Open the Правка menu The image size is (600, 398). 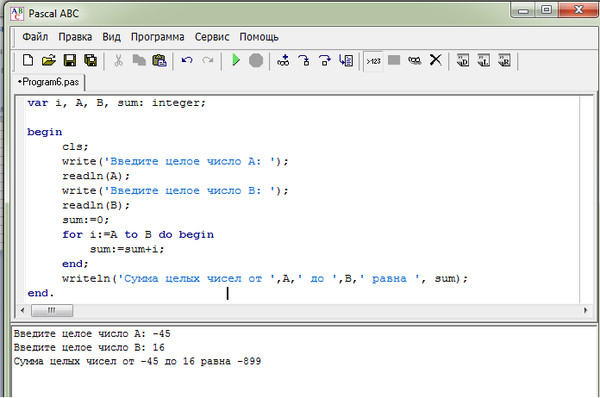[x=75, y=37]
